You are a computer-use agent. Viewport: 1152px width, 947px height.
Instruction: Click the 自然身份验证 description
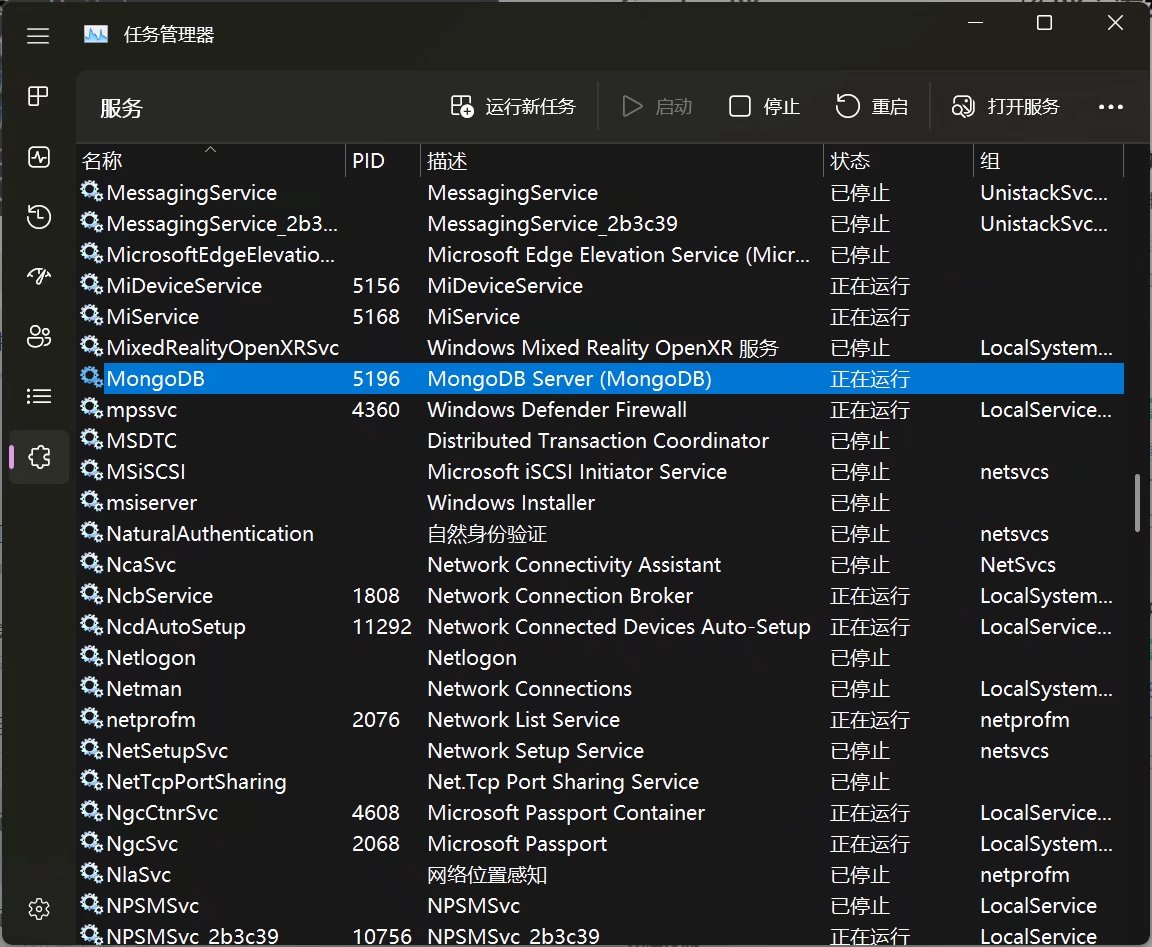pyautogui.click(x=487, y=533)
